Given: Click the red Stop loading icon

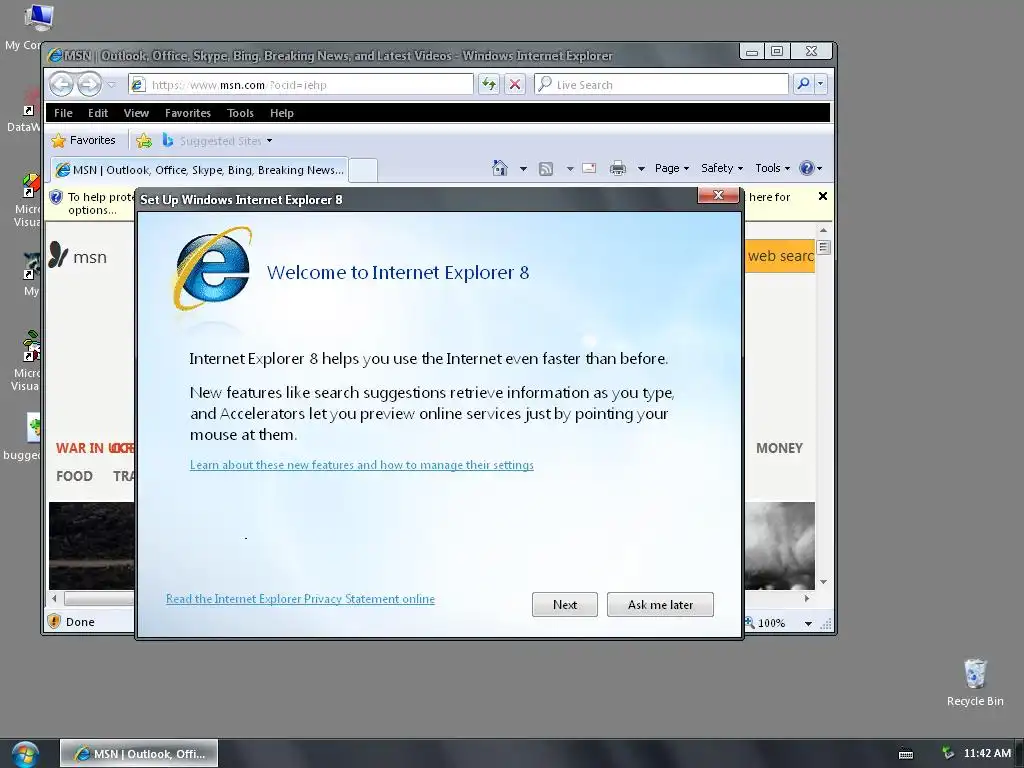Looking at the screenshot, I should (515, 84).
